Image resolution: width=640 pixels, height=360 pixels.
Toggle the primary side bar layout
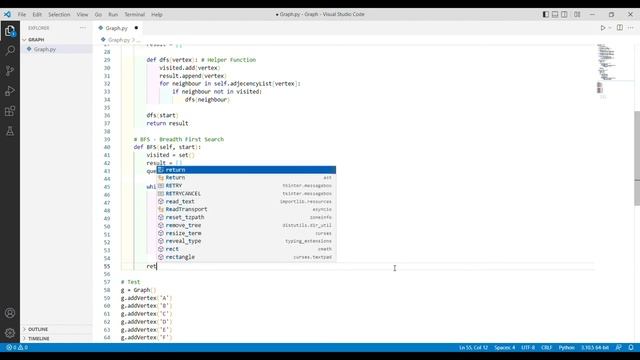[546, 14]
